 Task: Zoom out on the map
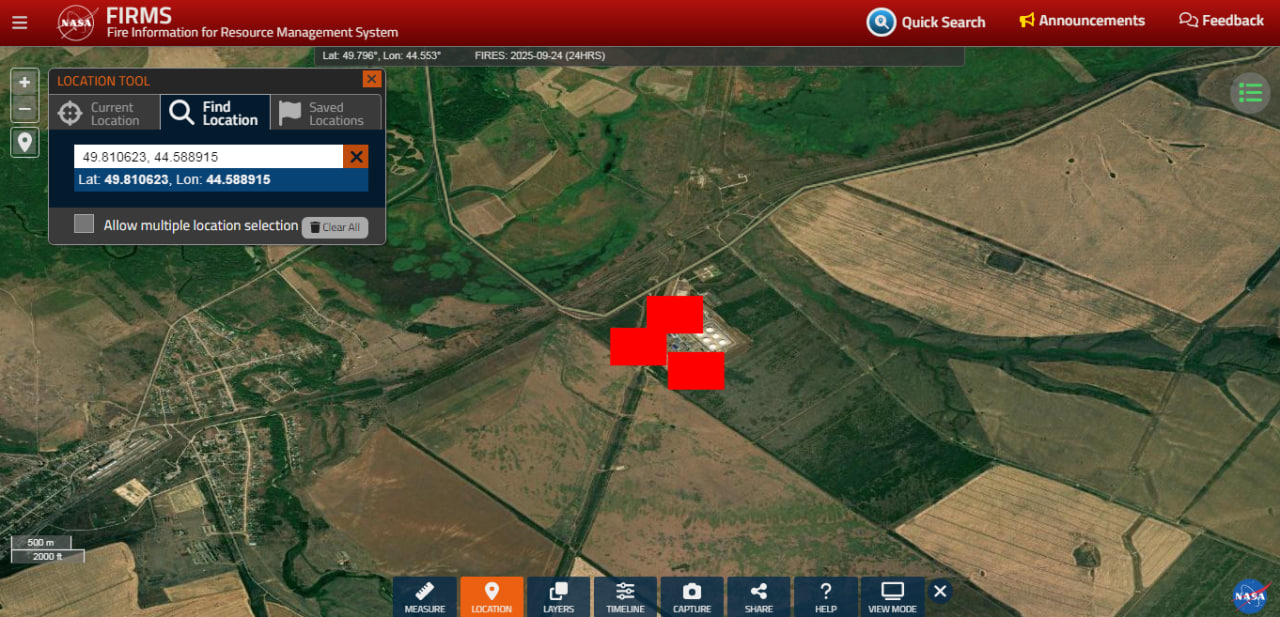[25, 109]
